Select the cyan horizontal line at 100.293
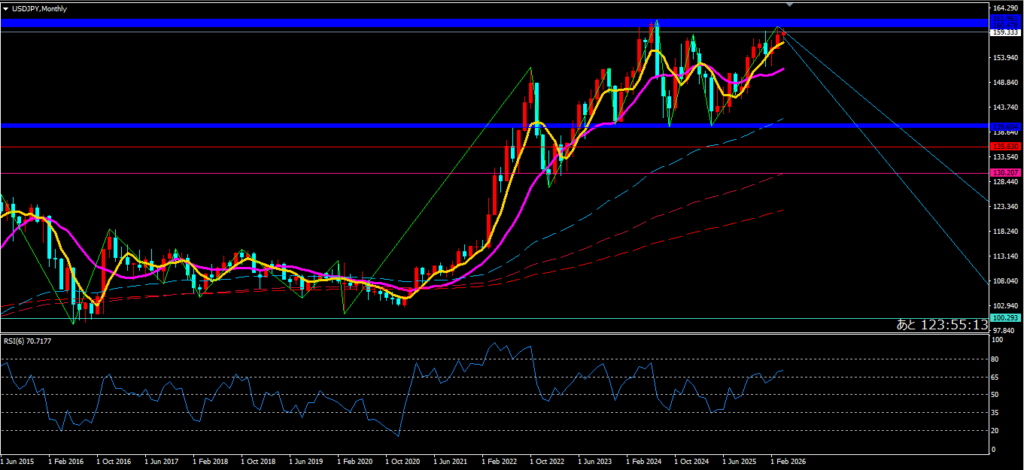 point(500,319)
